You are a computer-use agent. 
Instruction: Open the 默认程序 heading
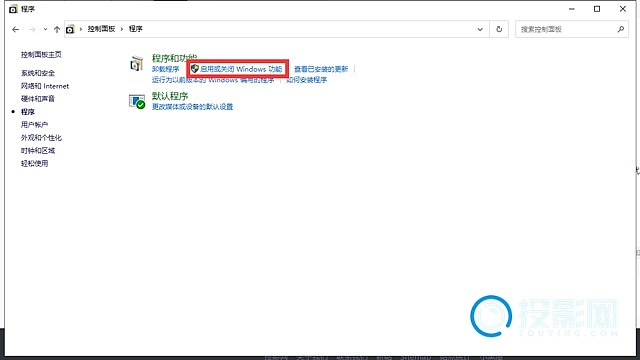click(170, 96)
